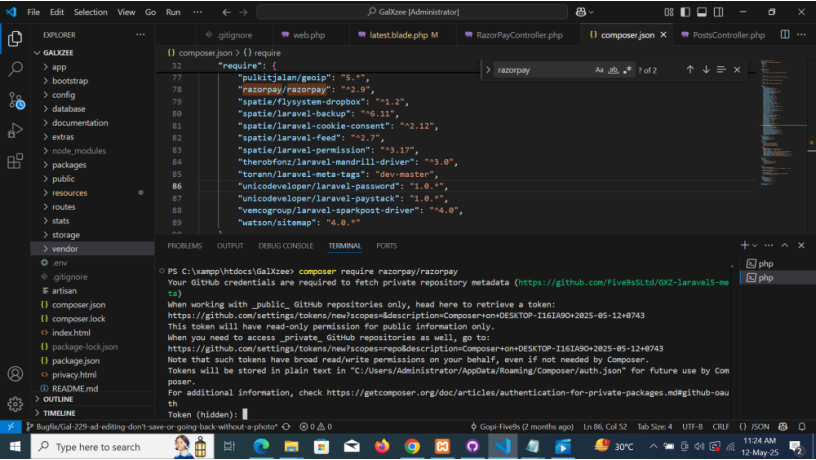Add a new terminal with plus icon
The width and height of the screenshot is (816, 460).
pos(744,245)
